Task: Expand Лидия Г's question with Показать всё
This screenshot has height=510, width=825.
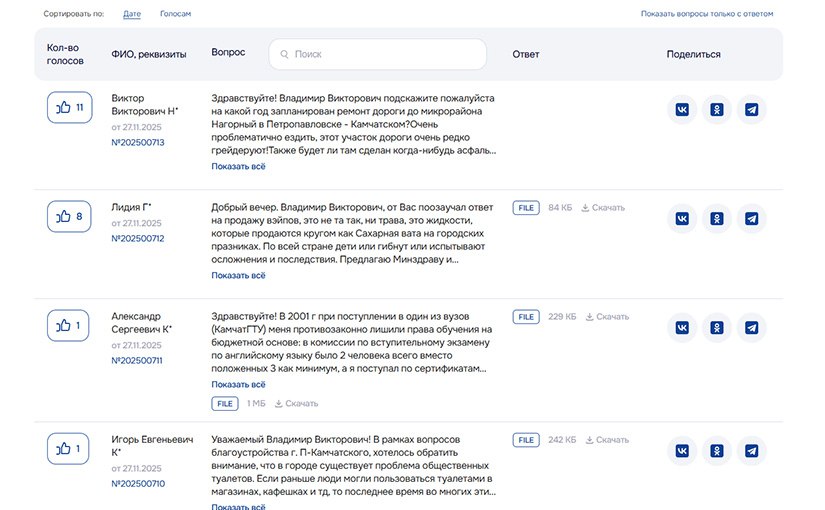Action: coord(238,275)
